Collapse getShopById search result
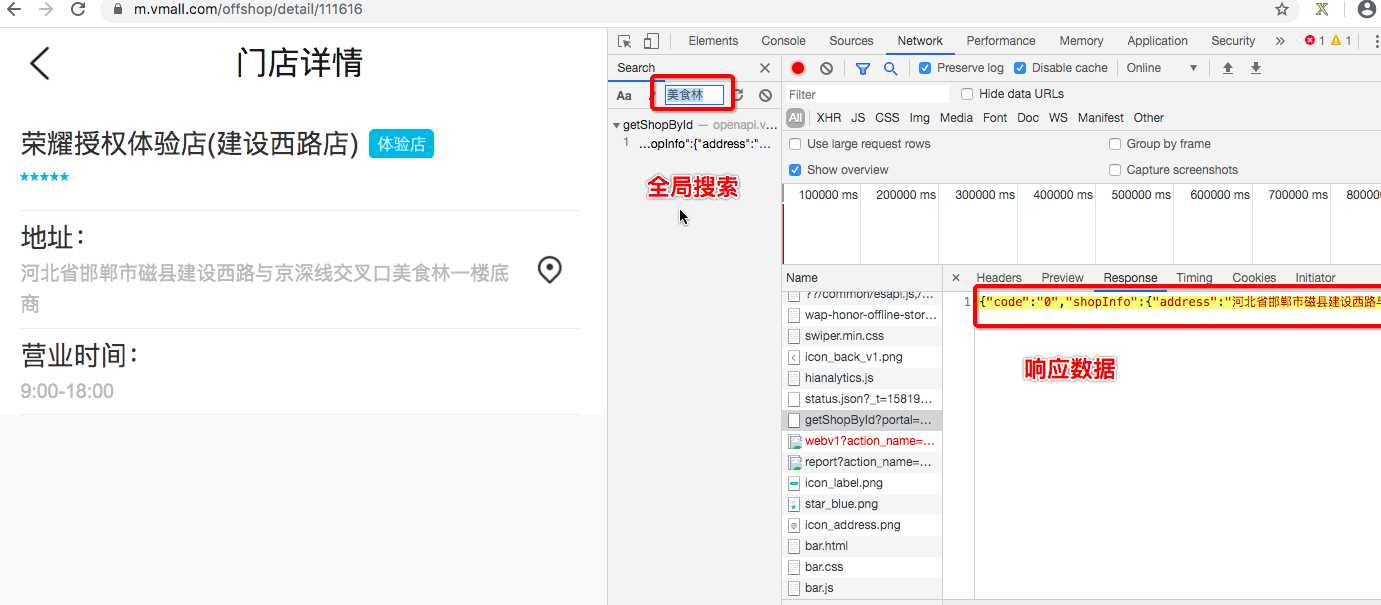Screen dimensions: 1381x605 616,126
